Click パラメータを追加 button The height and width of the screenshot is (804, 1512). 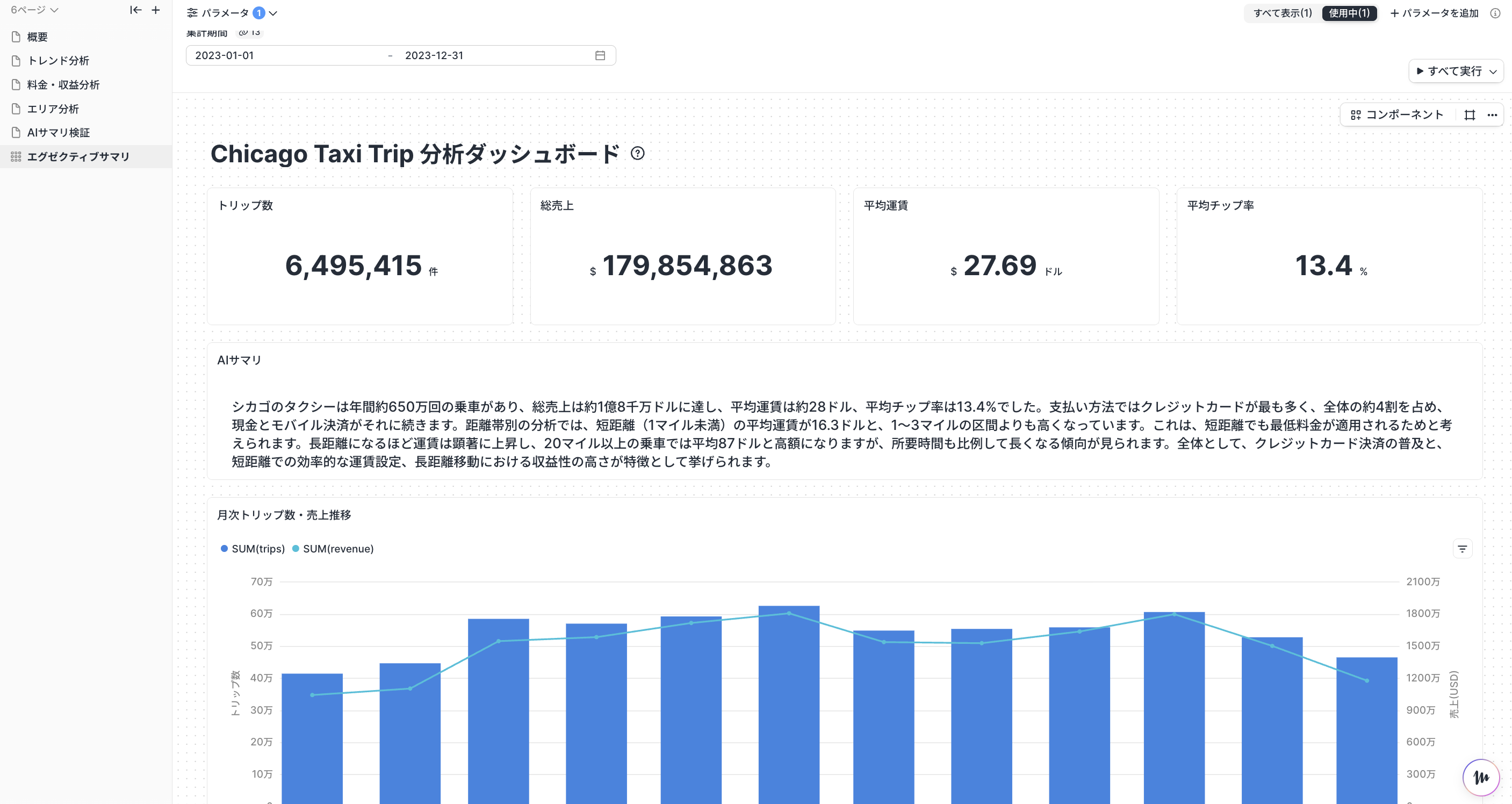pyautogui.click(x=1435, y=13)
